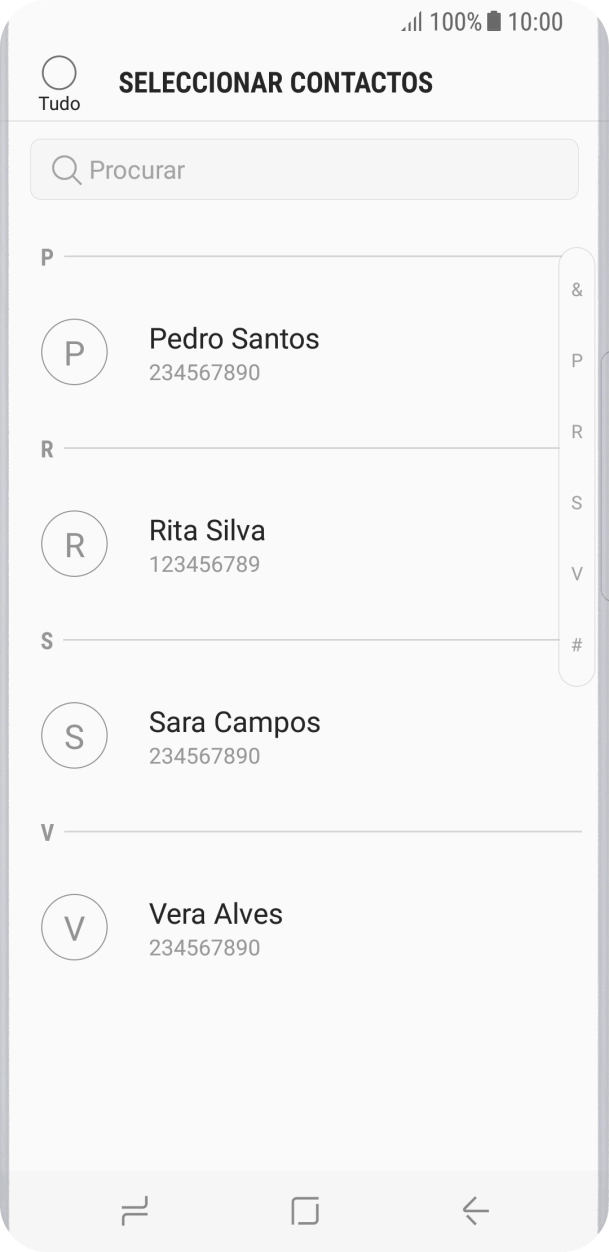
Task: Tap the Sara Campos avatar circle
Action: pos(74,736)
